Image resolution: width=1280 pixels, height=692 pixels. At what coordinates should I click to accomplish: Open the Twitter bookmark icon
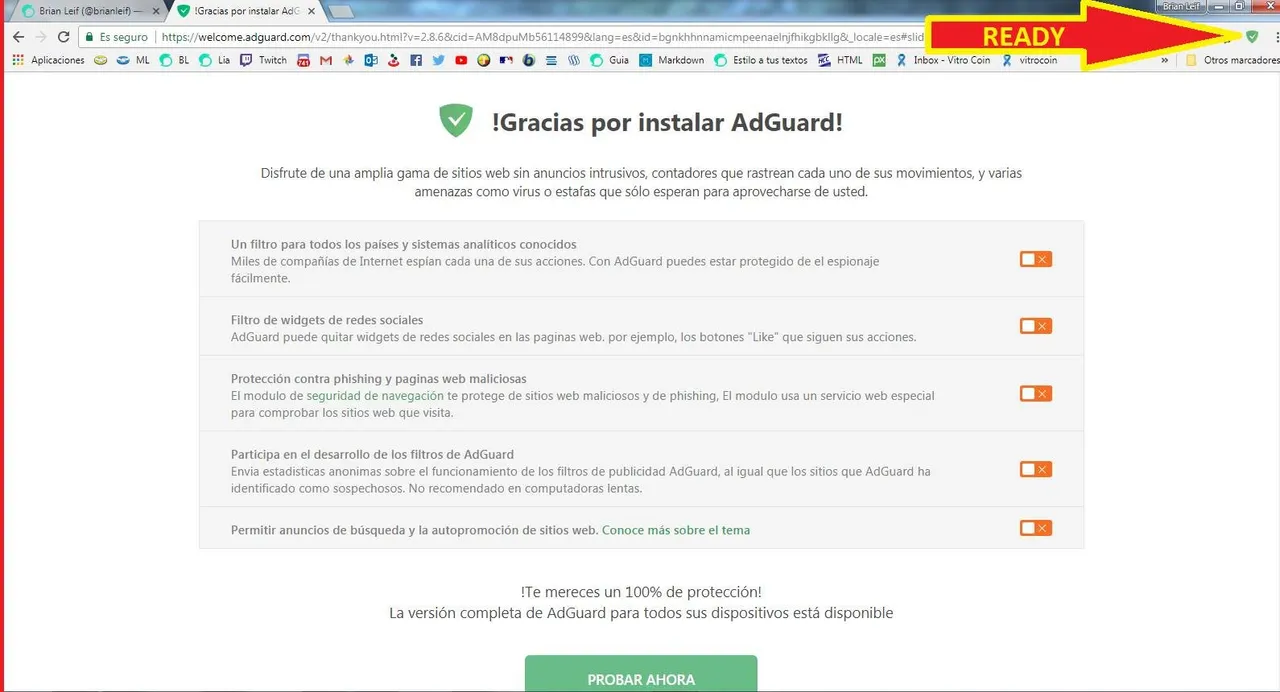click(439, 60)
